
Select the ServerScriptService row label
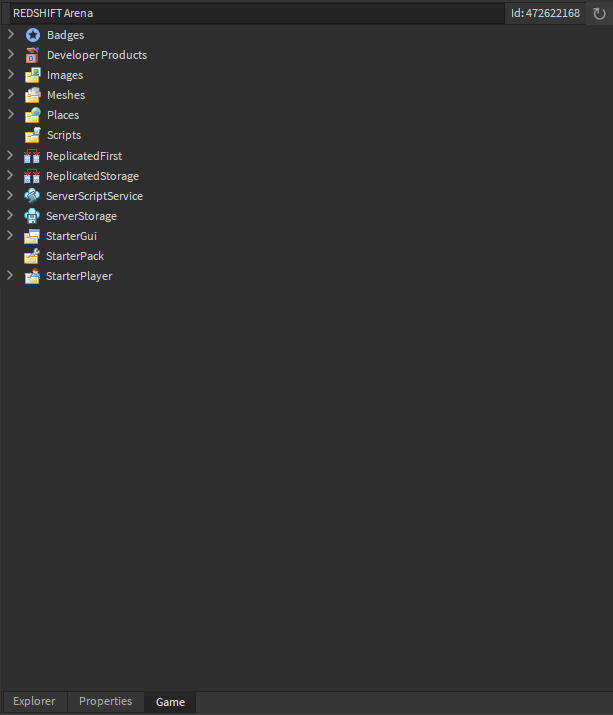(94, 196)
